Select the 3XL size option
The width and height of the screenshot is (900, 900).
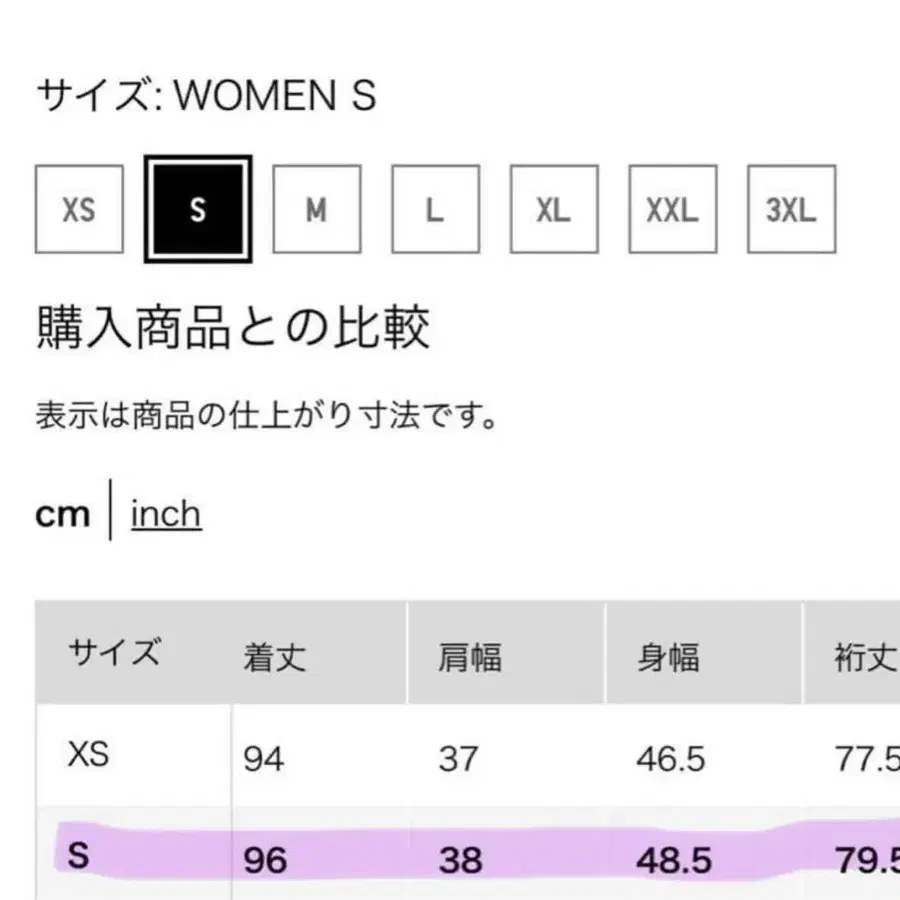point(791,209)
